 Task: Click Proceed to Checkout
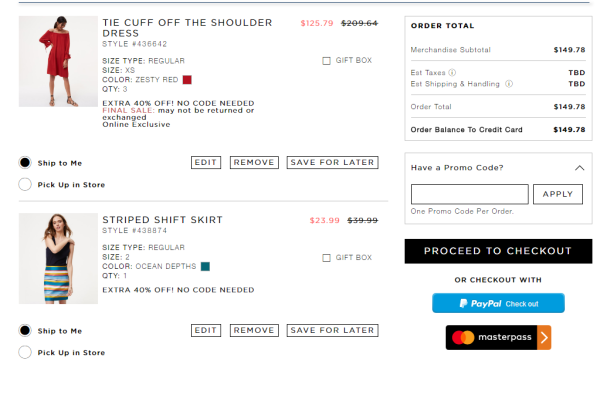click(x=498, y=251)
